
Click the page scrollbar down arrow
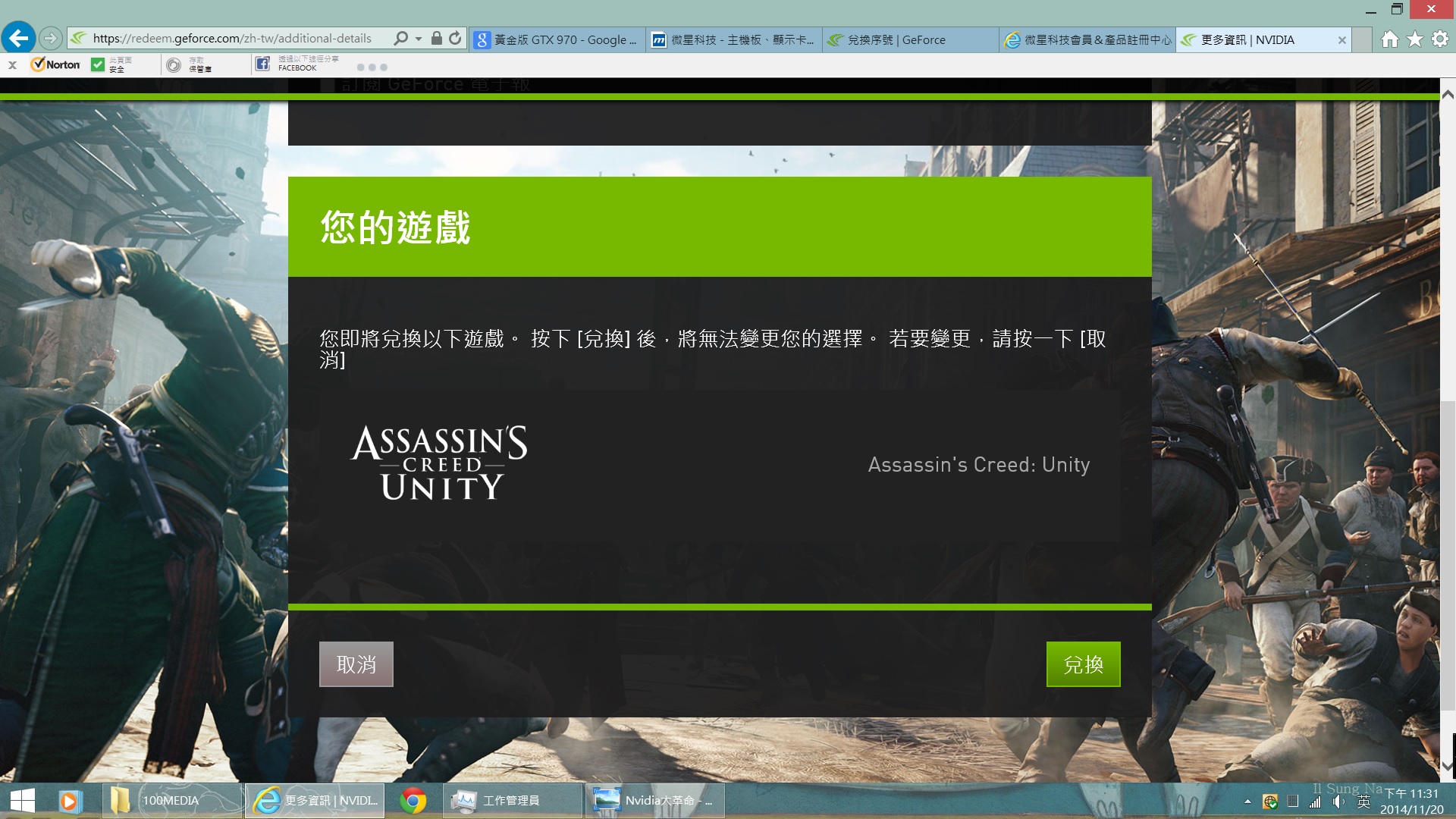pos(1448,767)
